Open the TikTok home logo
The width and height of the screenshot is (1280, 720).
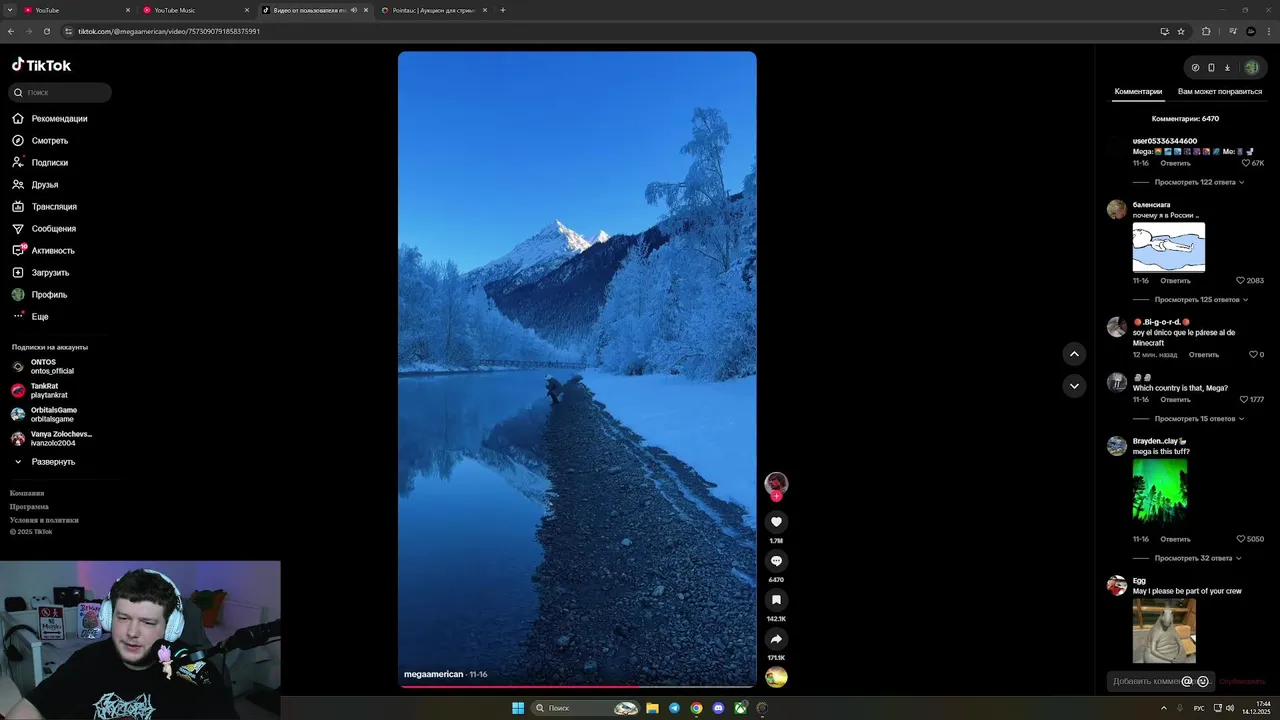pos(41,65)
